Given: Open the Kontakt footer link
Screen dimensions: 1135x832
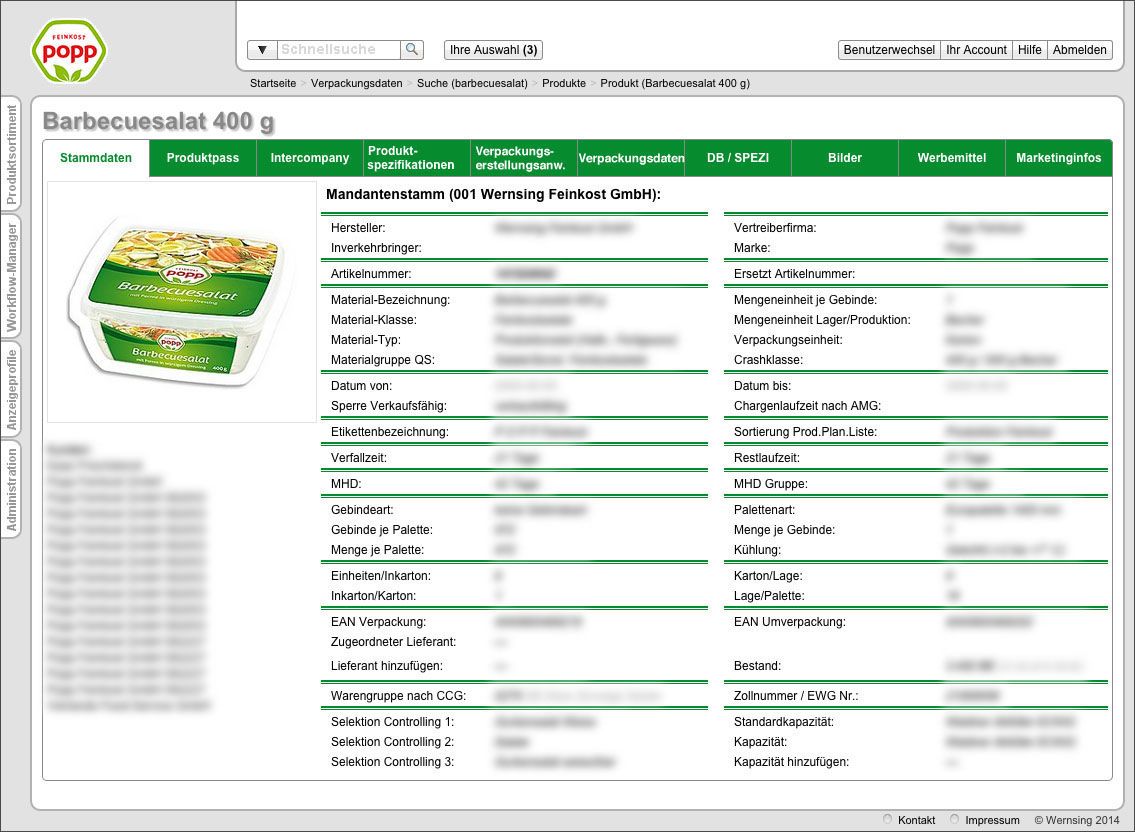Looking at the screenshot, I should click(x=916, y=820).
